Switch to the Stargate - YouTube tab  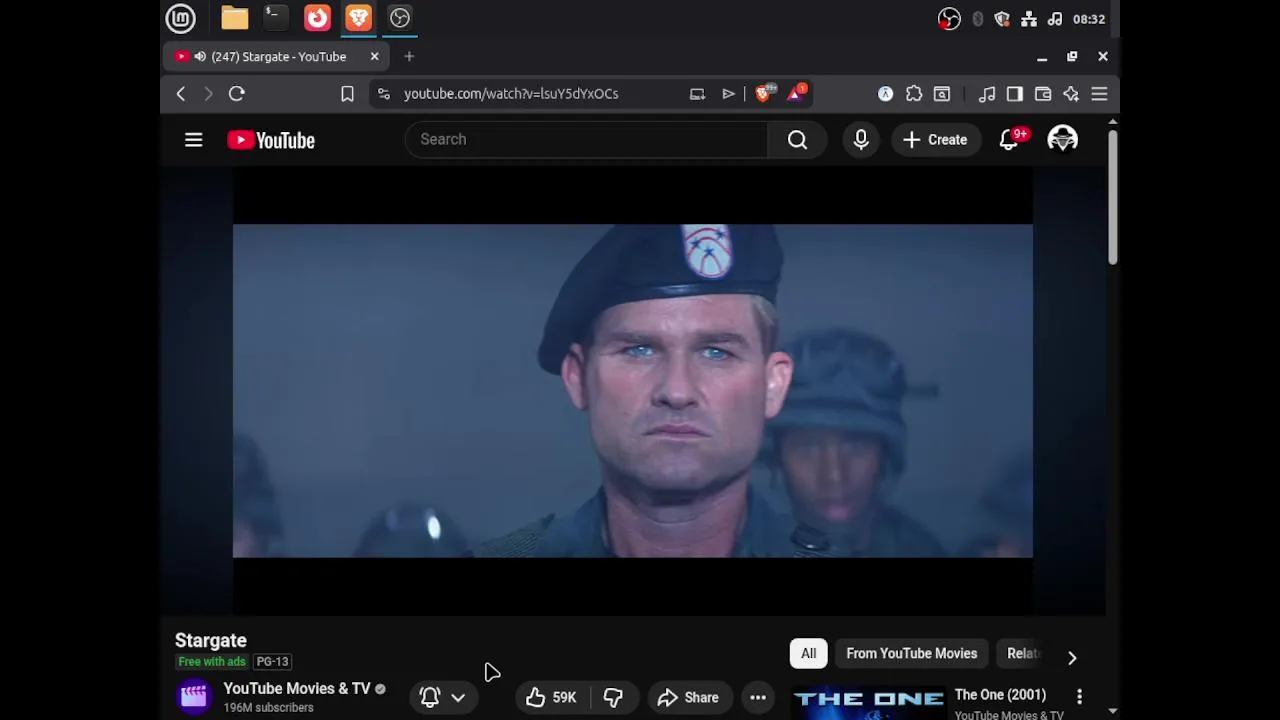tap(274, 56)
